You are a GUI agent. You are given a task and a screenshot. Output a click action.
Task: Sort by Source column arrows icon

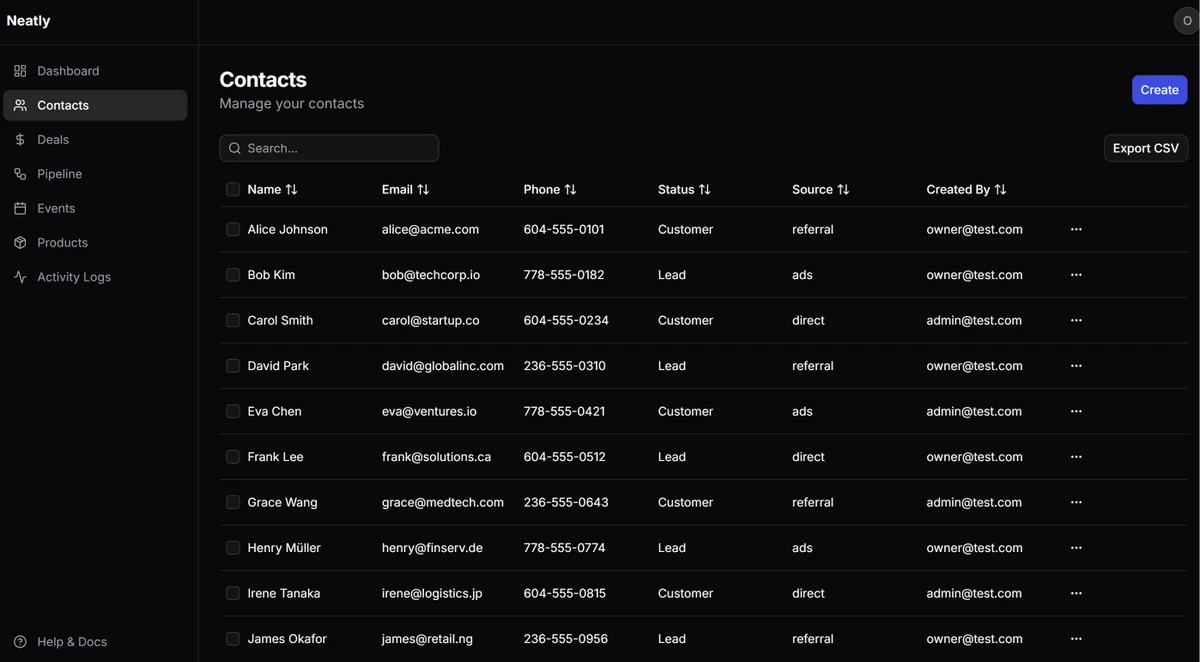coord(843,189)
